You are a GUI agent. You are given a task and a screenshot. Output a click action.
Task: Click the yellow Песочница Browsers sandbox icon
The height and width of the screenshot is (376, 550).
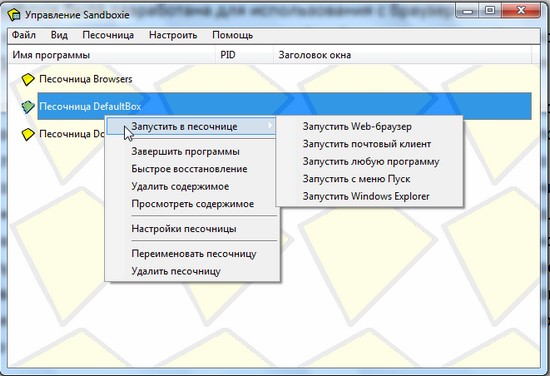click(x=28, y=79)
